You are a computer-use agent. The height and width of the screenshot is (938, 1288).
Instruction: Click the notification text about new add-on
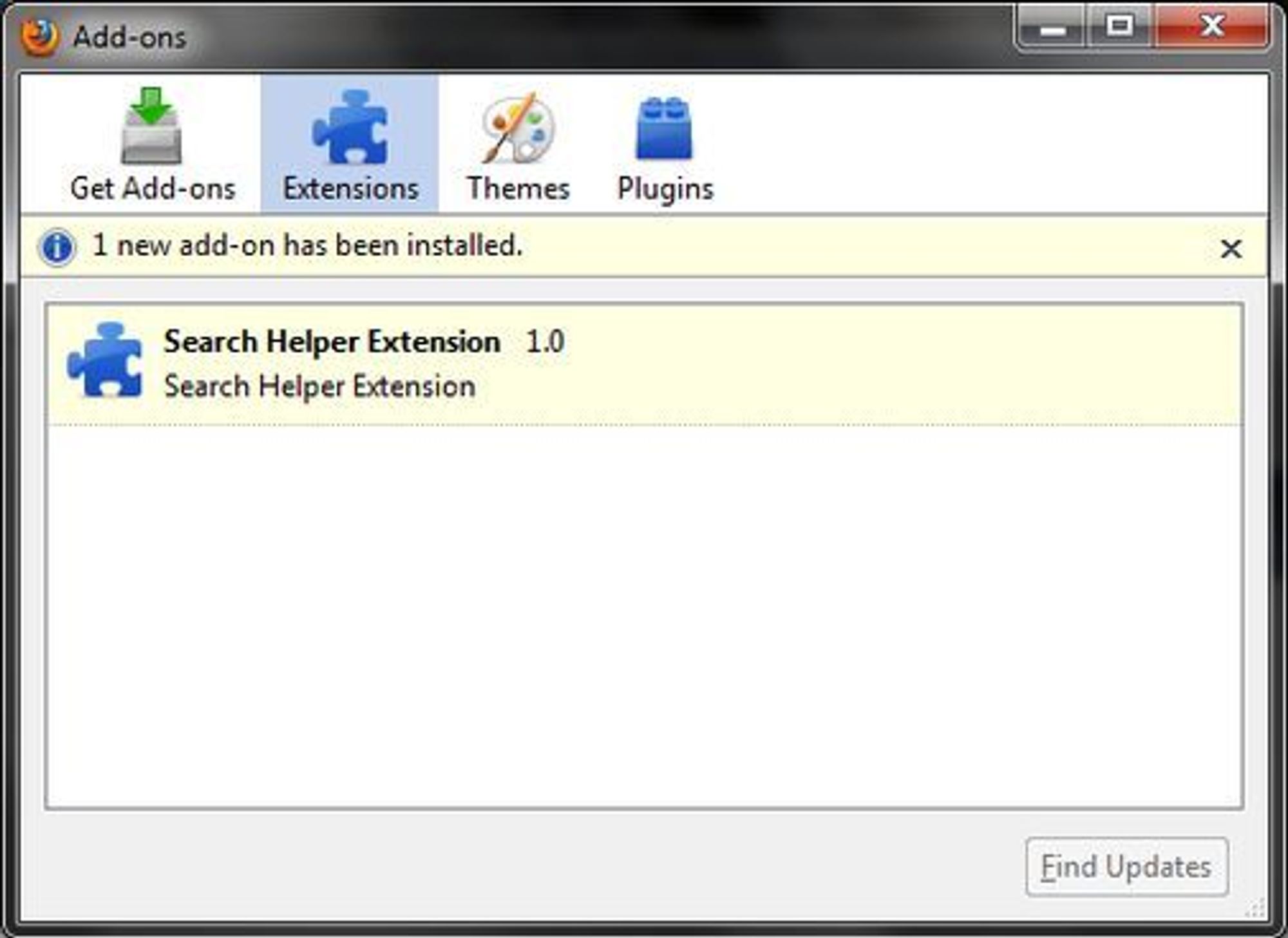click(x=307, y=246)
